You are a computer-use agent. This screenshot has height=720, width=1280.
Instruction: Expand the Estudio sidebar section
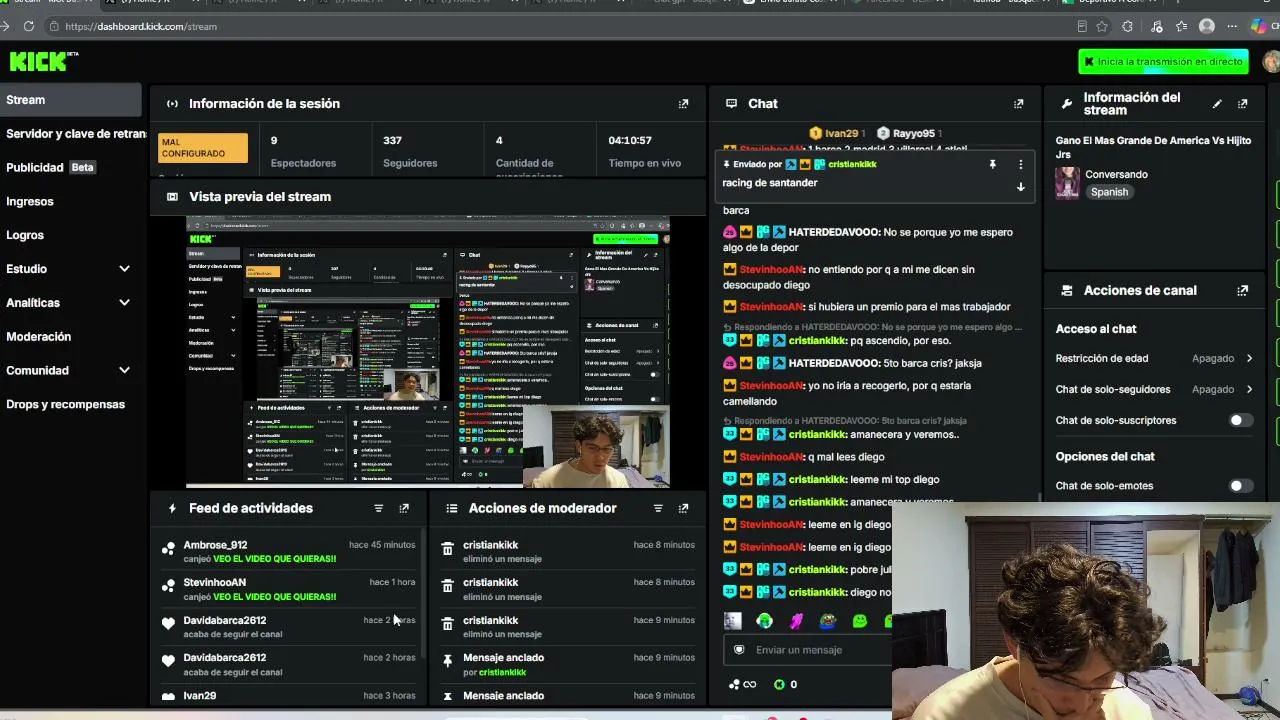(x=124, y=269)
